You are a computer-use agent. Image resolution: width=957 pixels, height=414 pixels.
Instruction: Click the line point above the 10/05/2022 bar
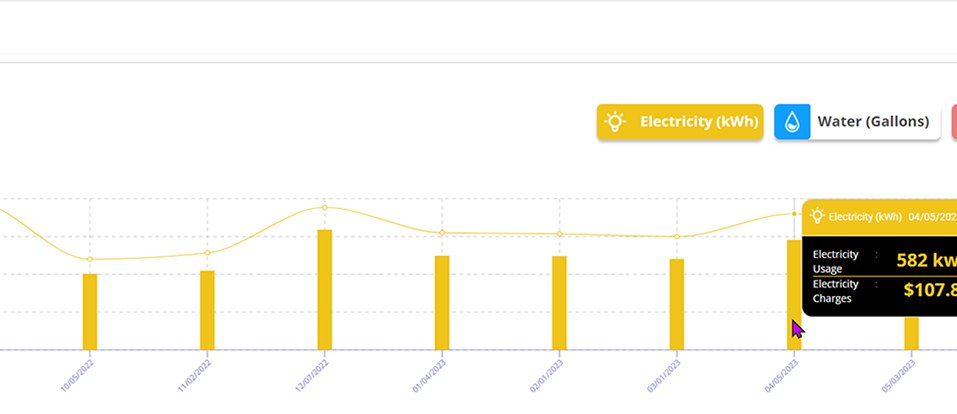pyautogui.click(x=90, y=259)
